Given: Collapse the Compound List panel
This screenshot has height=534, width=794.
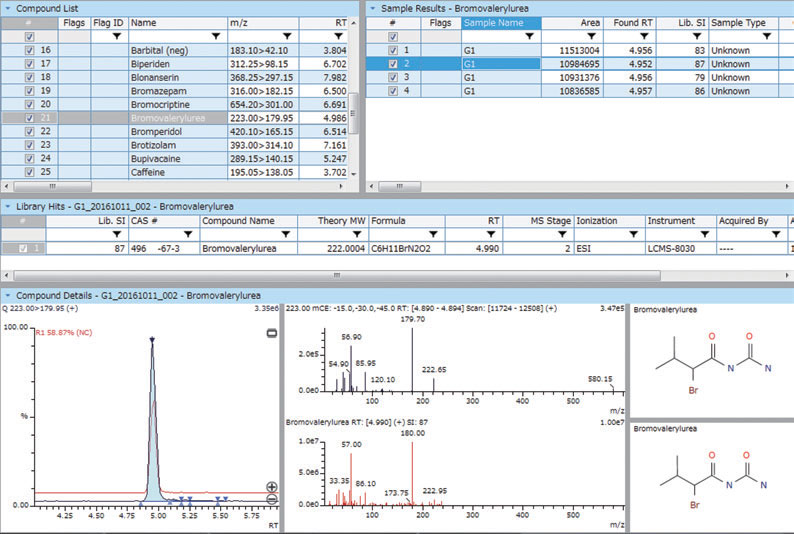Looking at the screenshot, I should pyautogui.click(x=8, y=9).
